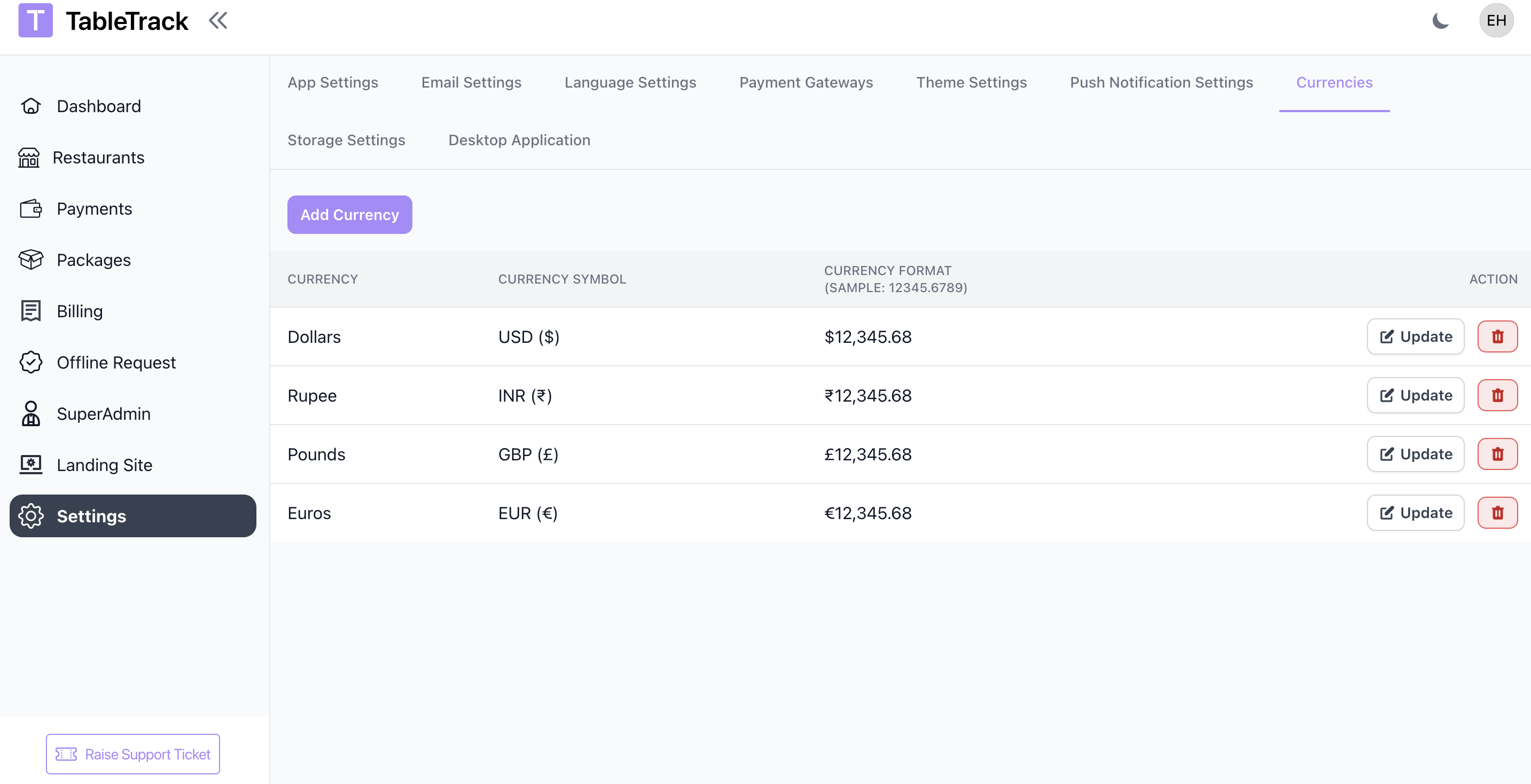Viewport: 1531px width, 784px height.
Task: Go to Restaurants in sidebar
Action: [98, 158]
